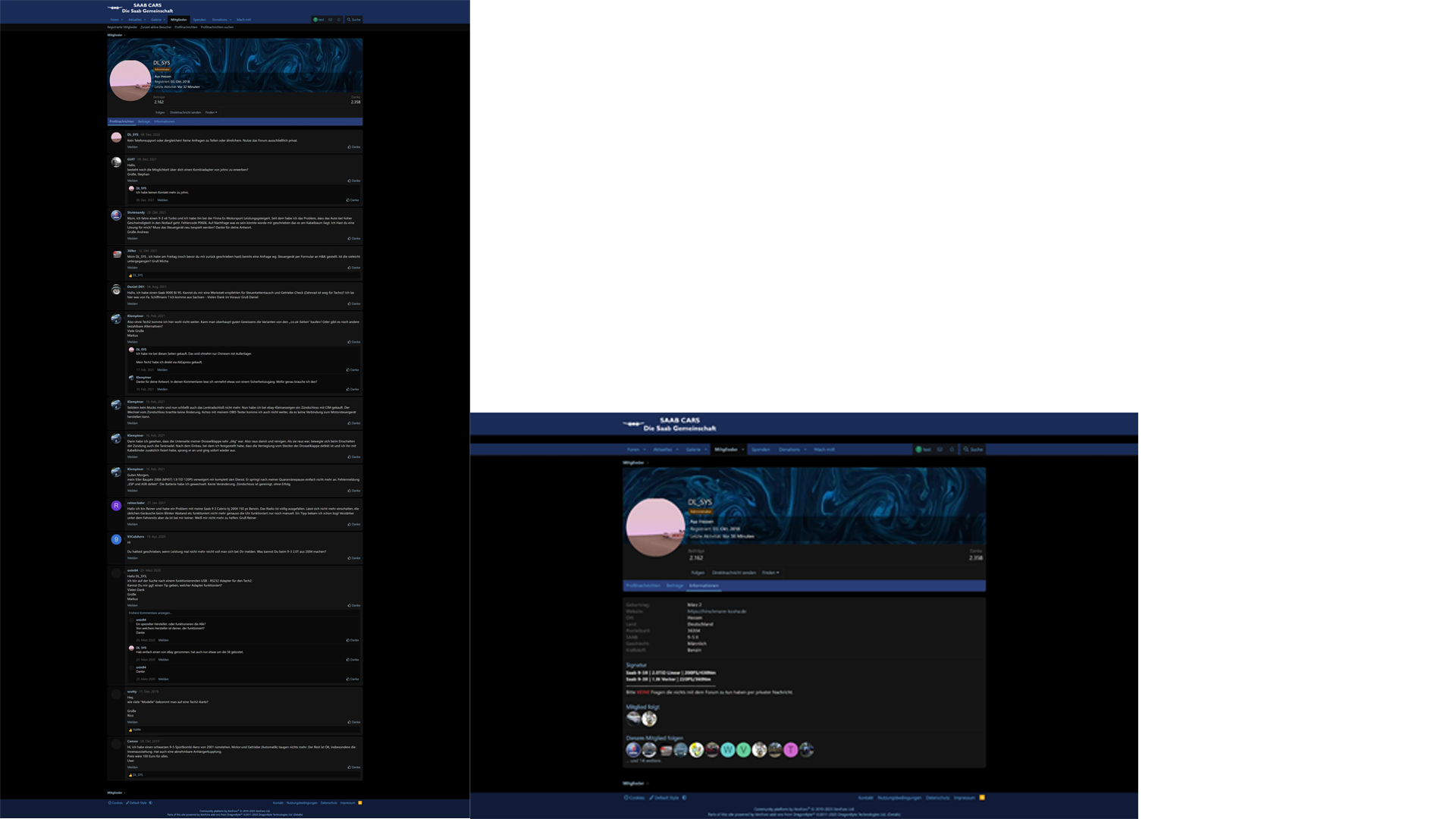Click the RSS feed icon in right page footer
Image resolution: width=1456 pixels, height=819 pixels.
click(x=982, y=798)
